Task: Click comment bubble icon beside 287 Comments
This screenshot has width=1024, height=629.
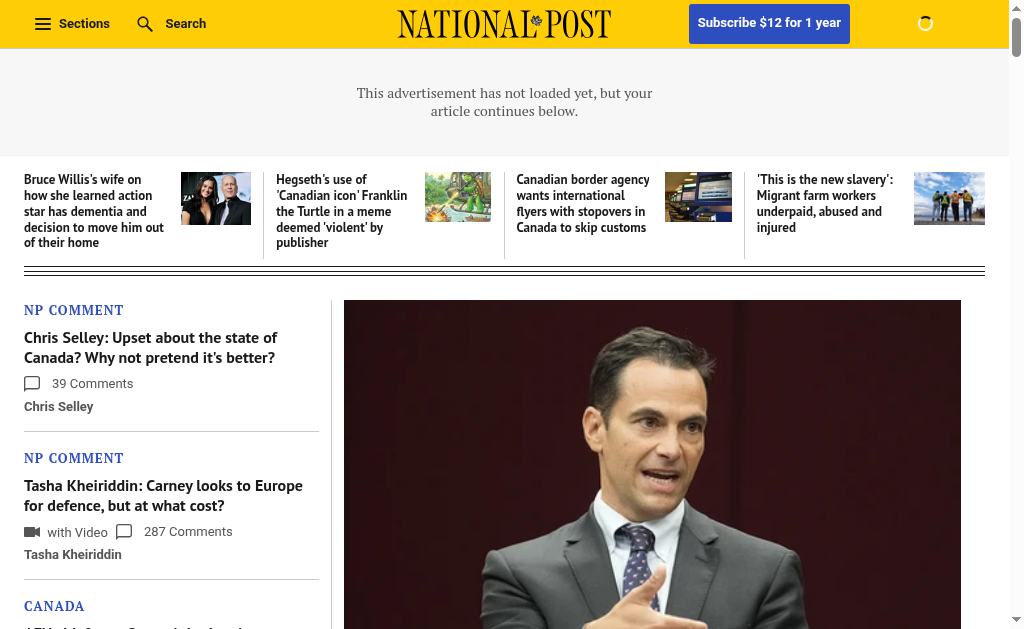Action: coord(124,532)
